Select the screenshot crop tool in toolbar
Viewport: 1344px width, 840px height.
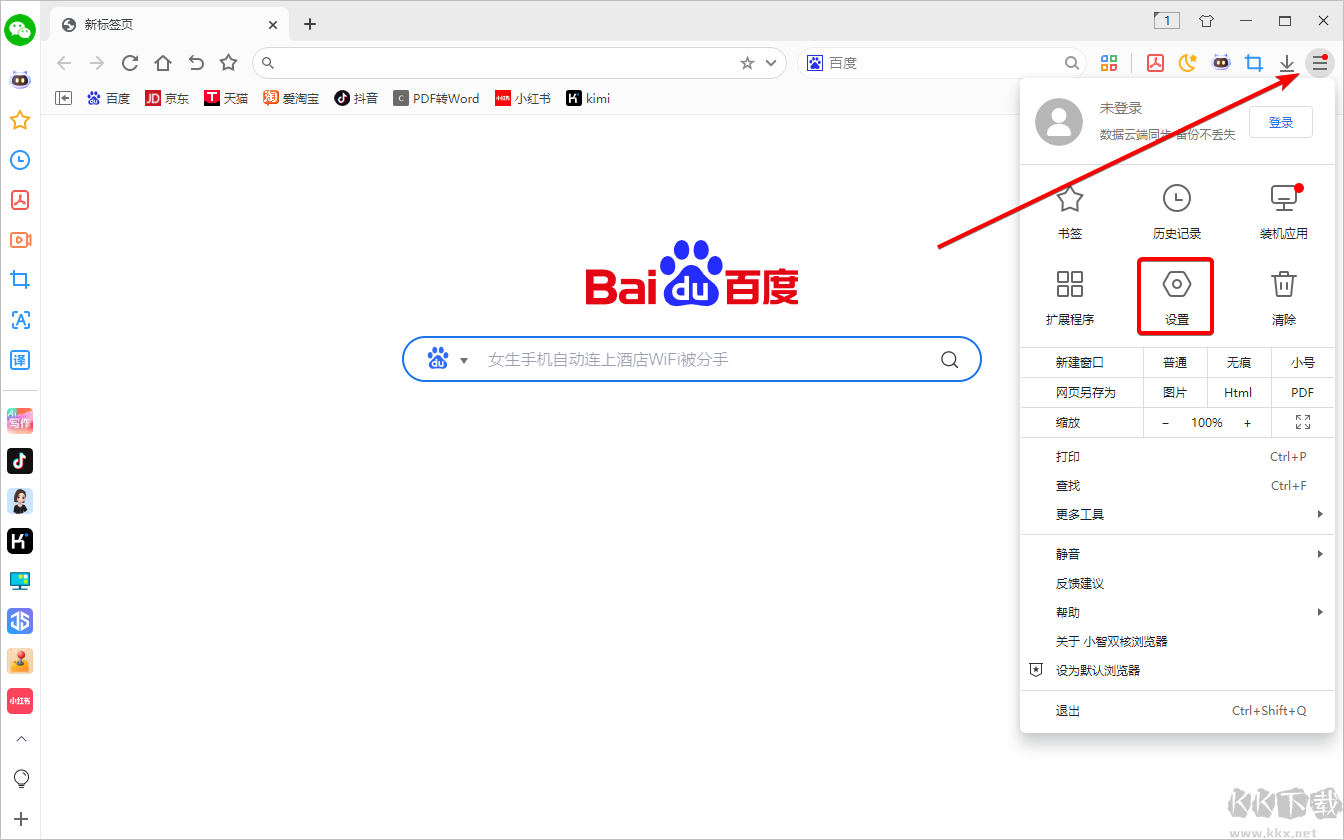tap(1254, 62)
